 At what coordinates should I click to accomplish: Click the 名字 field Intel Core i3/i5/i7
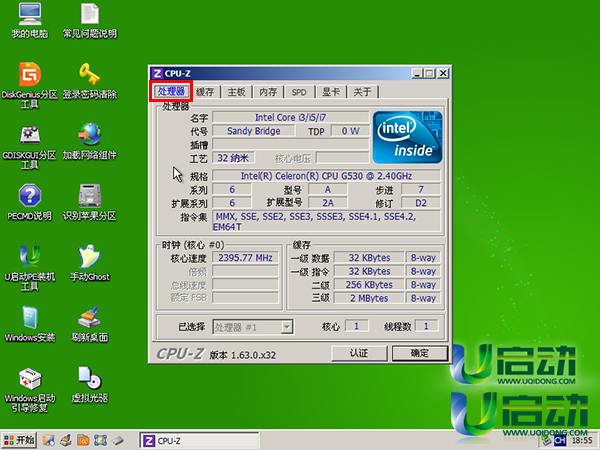coord(291,117)
